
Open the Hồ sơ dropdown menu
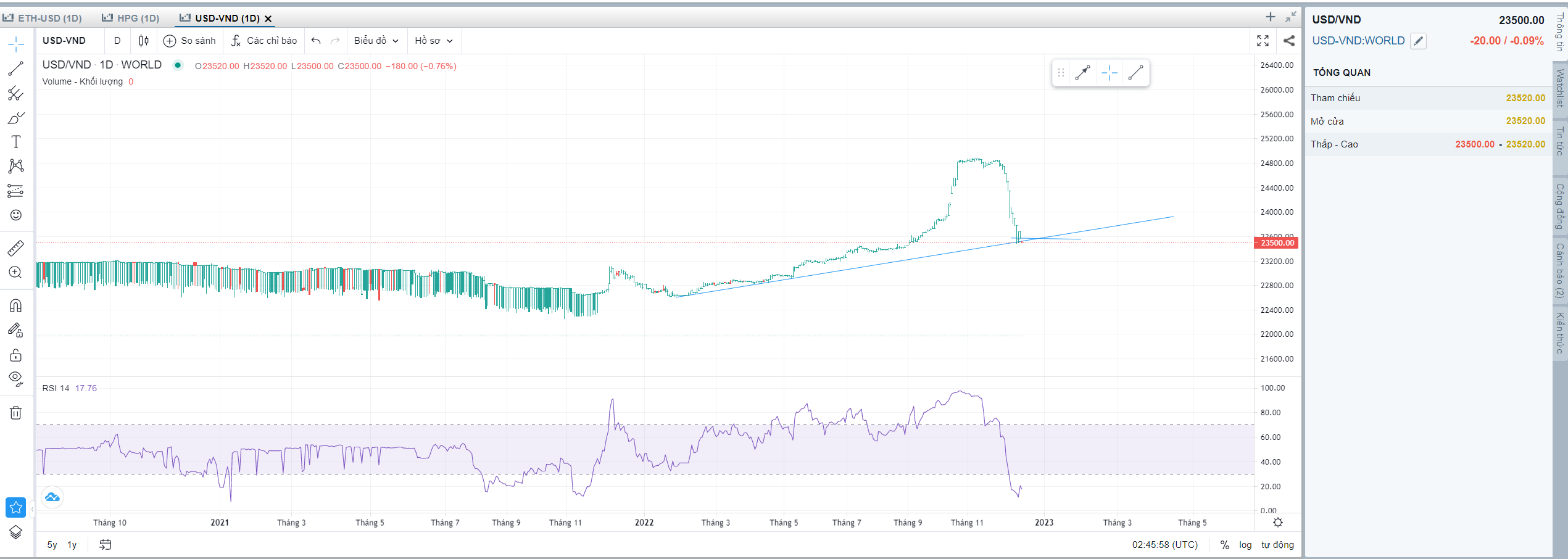(434, 41)
